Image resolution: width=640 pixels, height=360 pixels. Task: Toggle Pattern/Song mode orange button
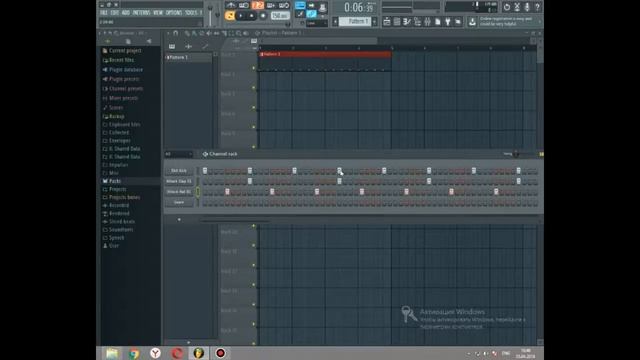230,16
